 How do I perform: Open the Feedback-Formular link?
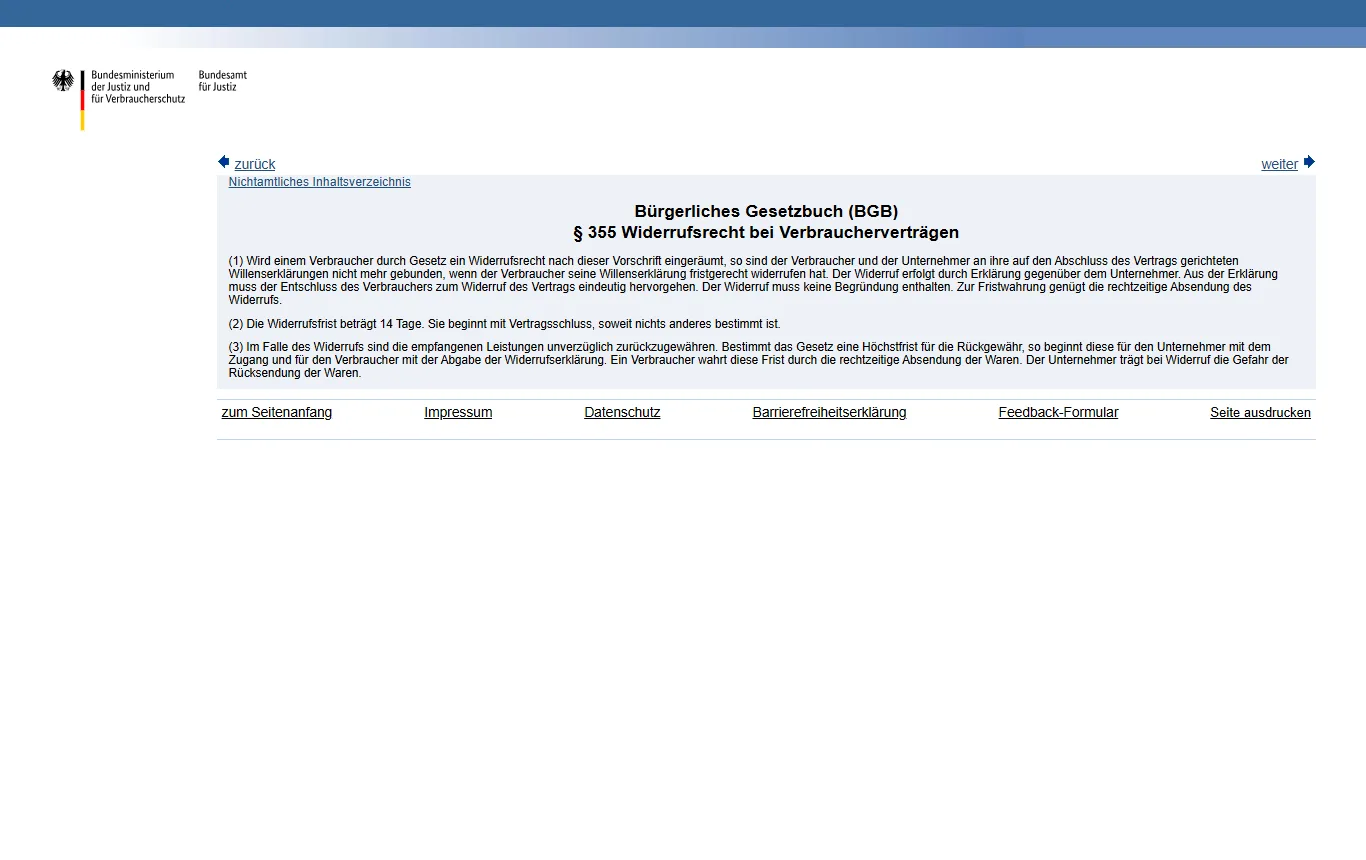coord(1058,412)
